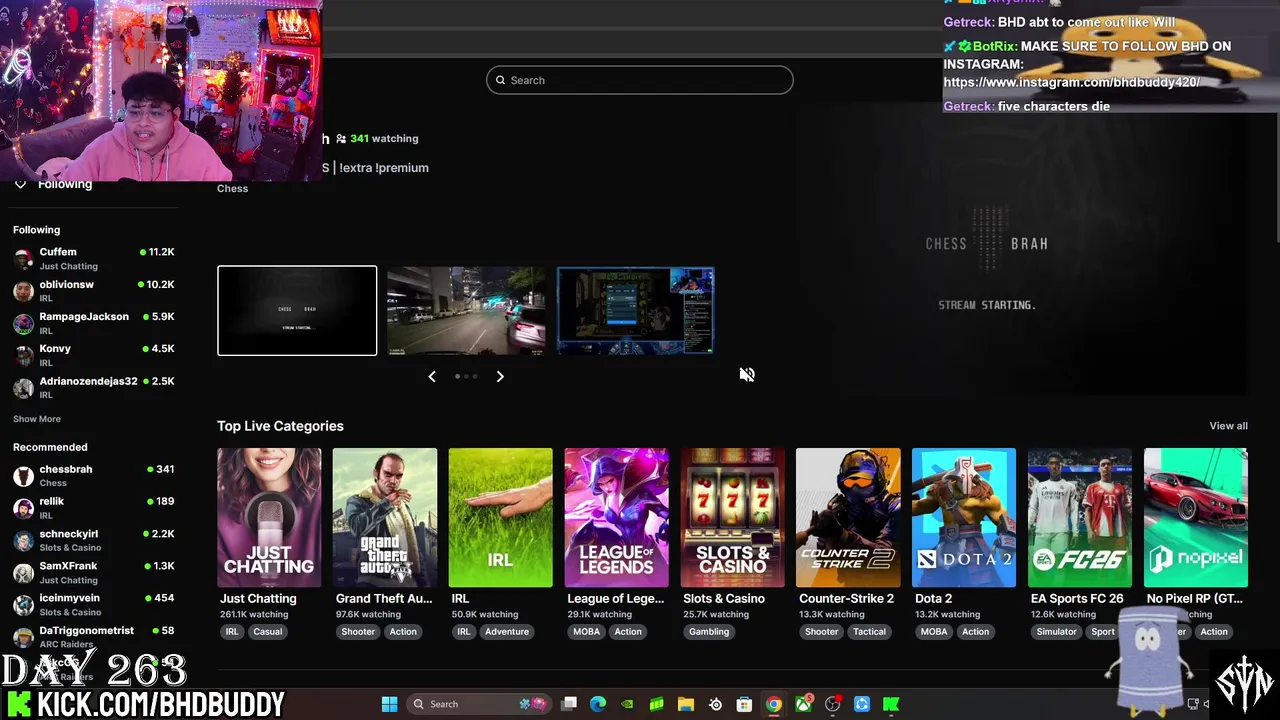Open the Grand Theft Auto V category
Screen dimensions: 1280x720
[x=385, y=517]
